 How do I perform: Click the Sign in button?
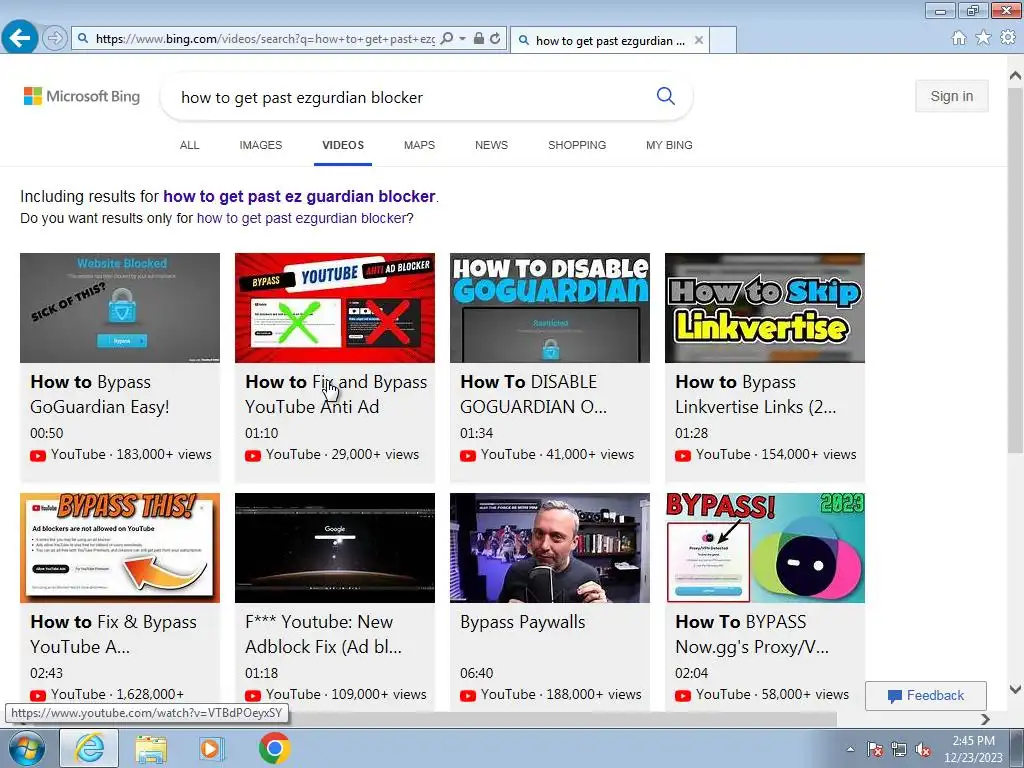(952, 96)
